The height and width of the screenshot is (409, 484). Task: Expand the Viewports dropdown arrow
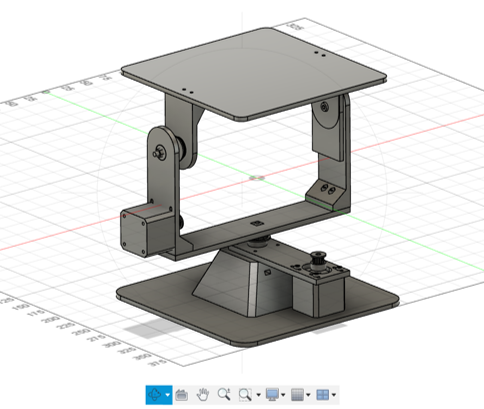coord(334,395)
